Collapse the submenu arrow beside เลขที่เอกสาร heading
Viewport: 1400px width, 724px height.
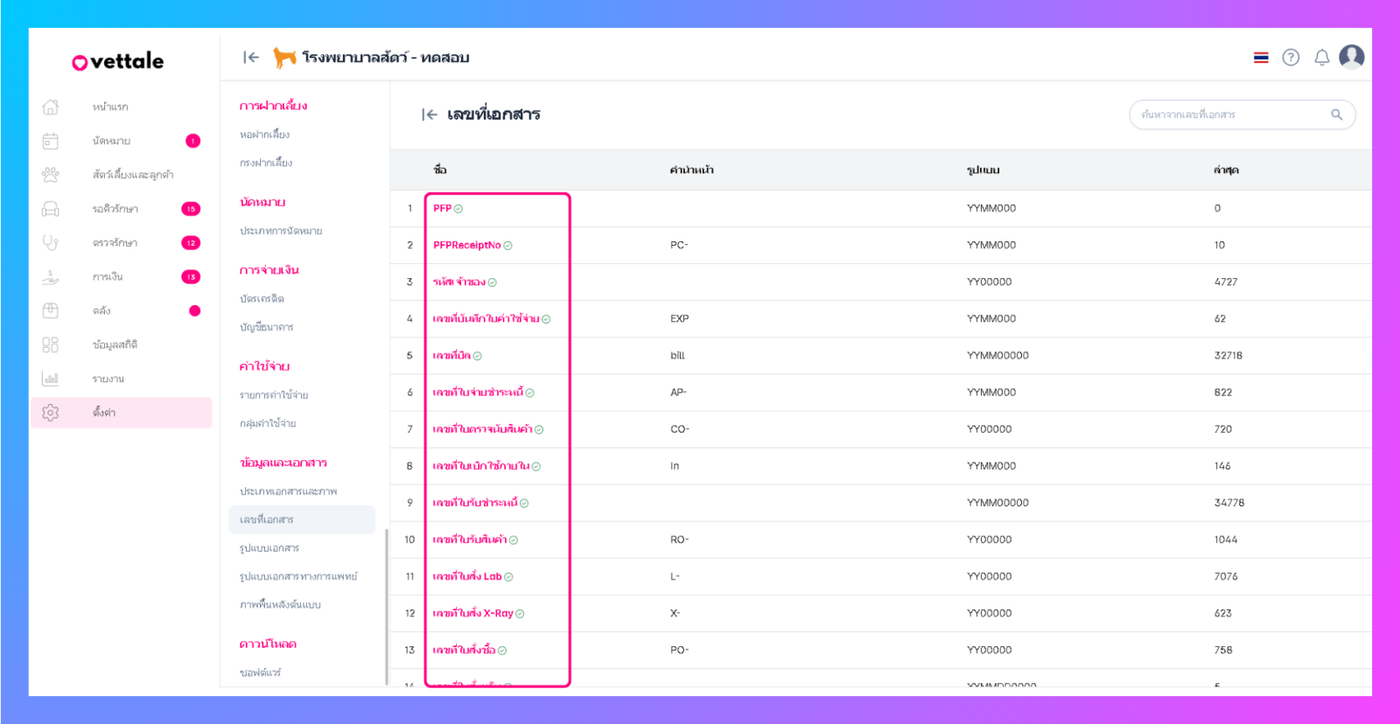point(430,115)
